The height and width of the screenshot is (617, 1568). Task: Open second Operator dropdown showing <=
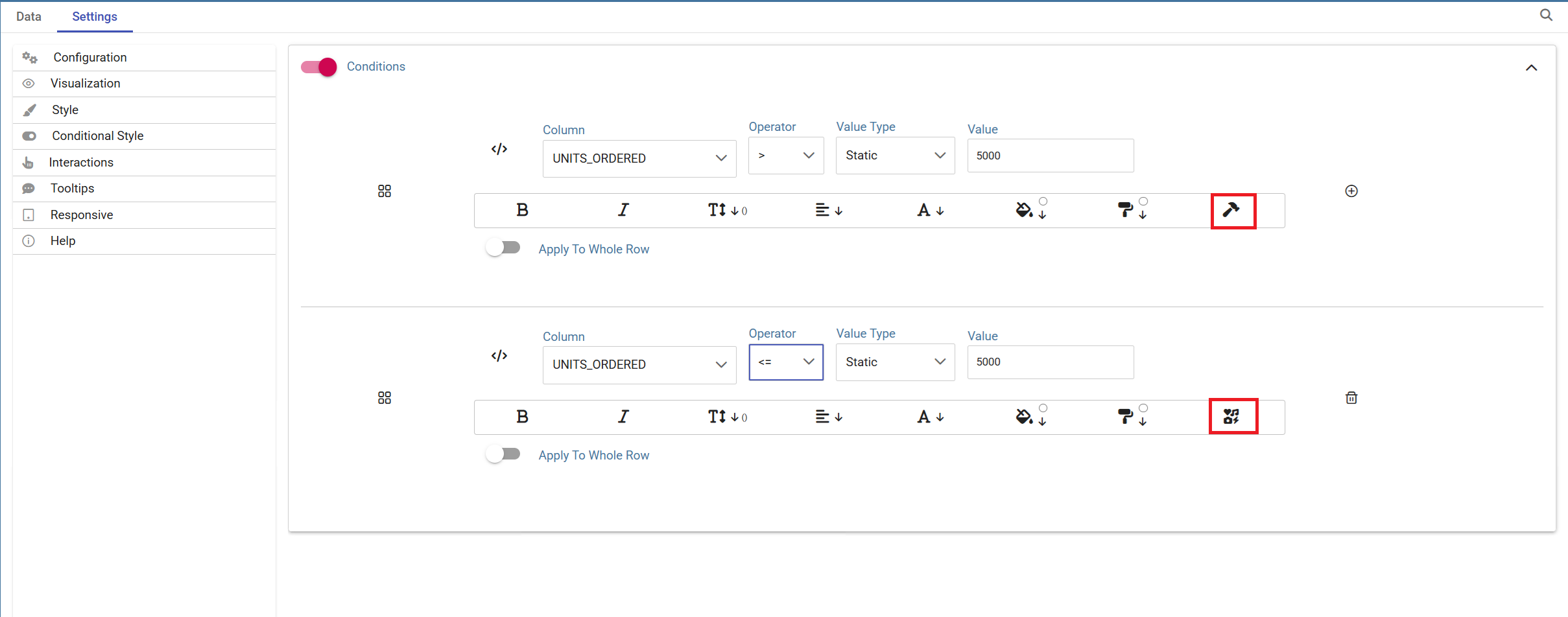point(786,362)
